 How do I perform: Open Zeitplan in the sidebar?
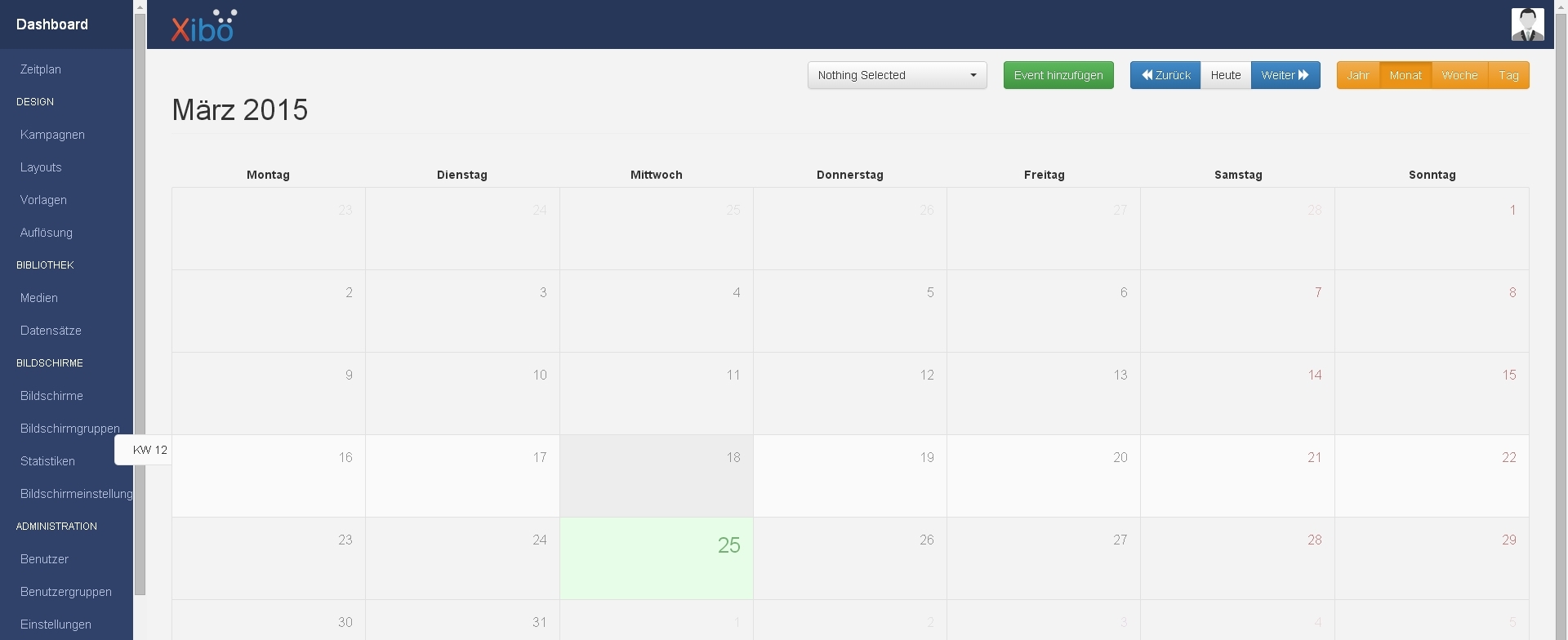41,69
